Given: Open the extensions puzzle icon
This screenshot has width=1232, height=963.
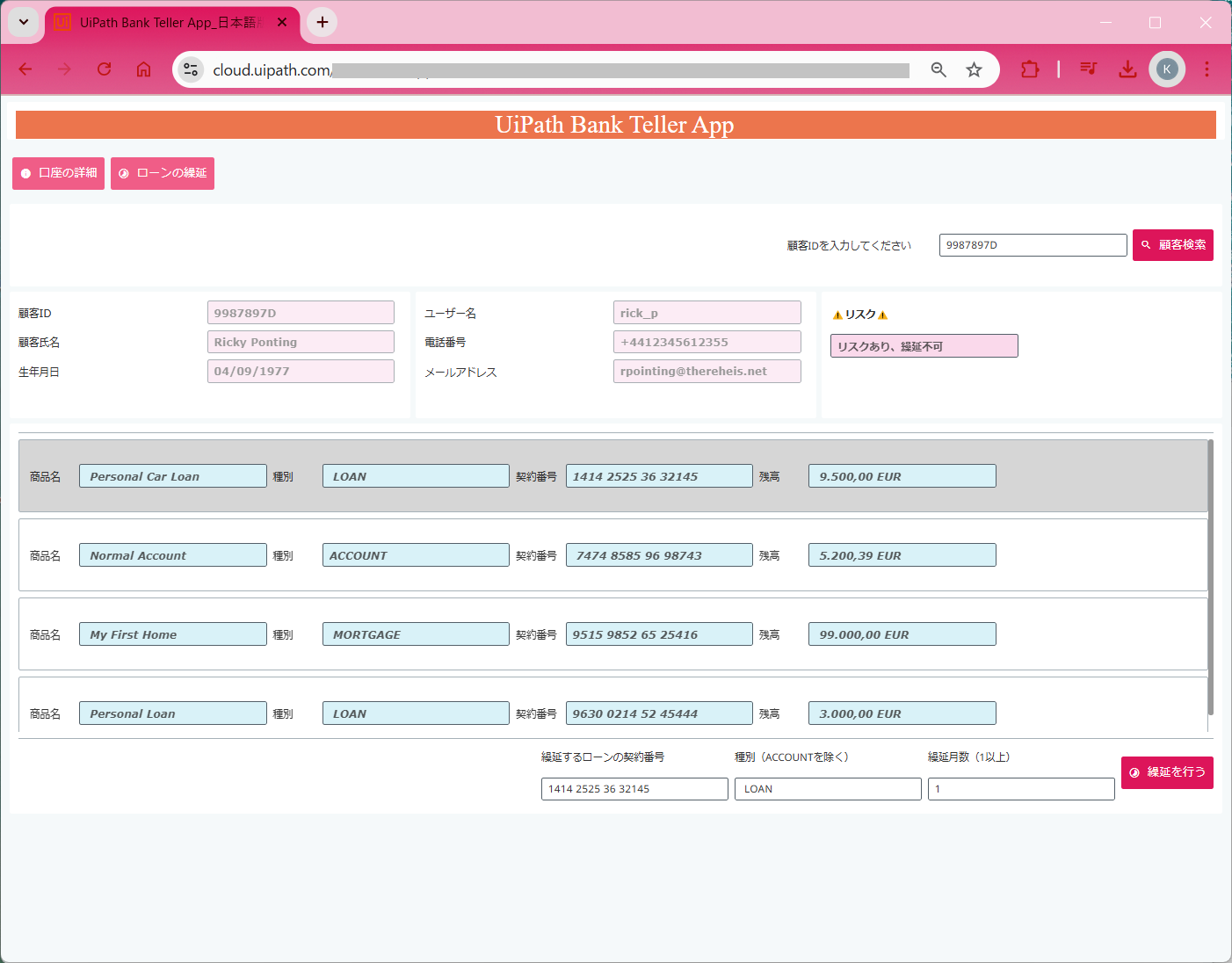Looking at the screenshot, I should [1030, 69].
